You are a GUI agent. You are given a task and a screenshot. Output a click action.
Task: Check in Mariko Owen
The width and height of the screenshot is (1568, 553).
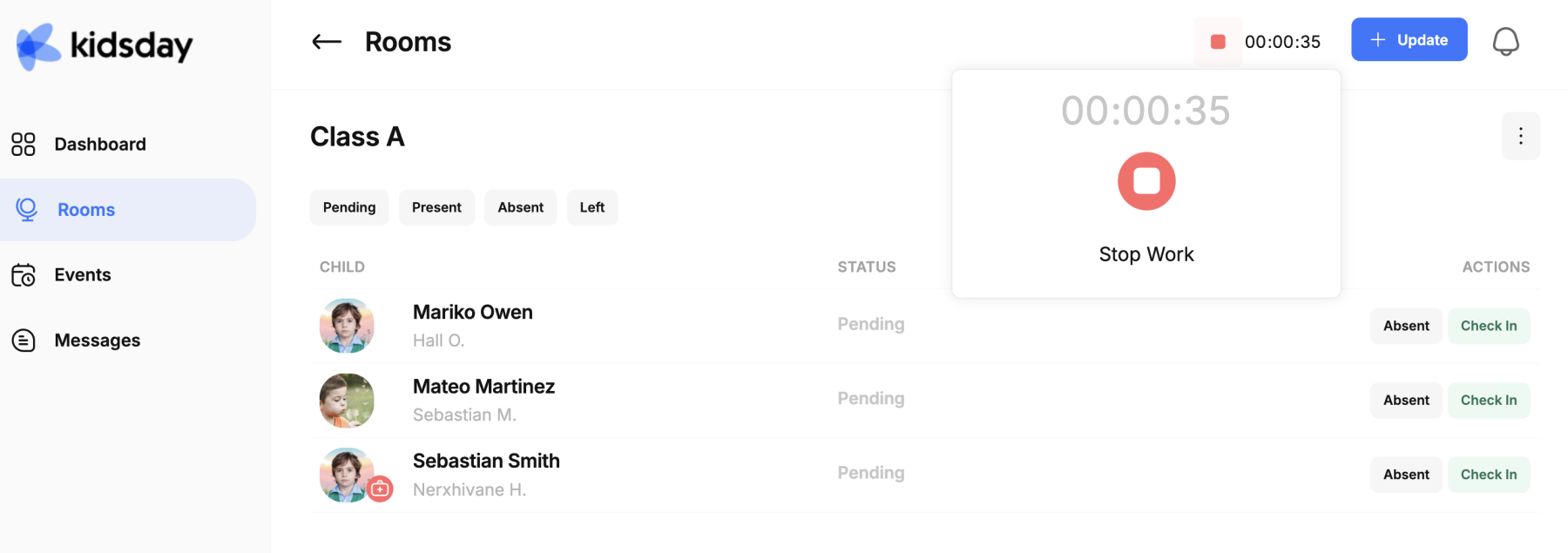pos(1489,326)
